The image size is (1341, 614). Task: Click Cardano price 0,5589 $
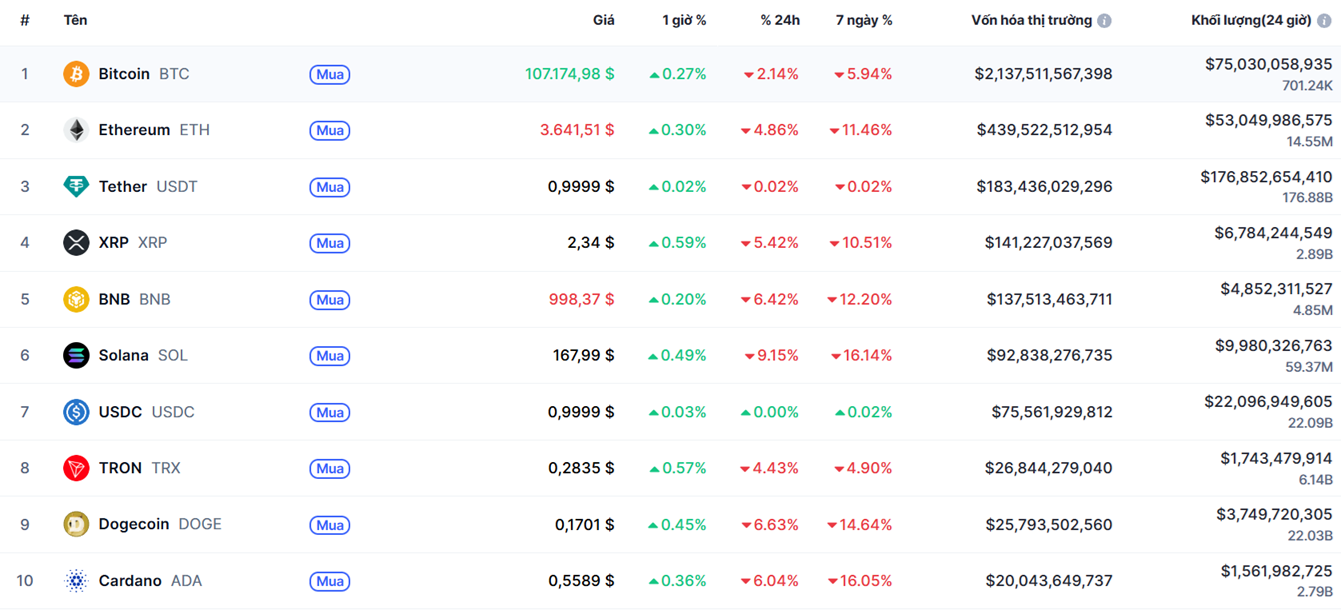581,581
